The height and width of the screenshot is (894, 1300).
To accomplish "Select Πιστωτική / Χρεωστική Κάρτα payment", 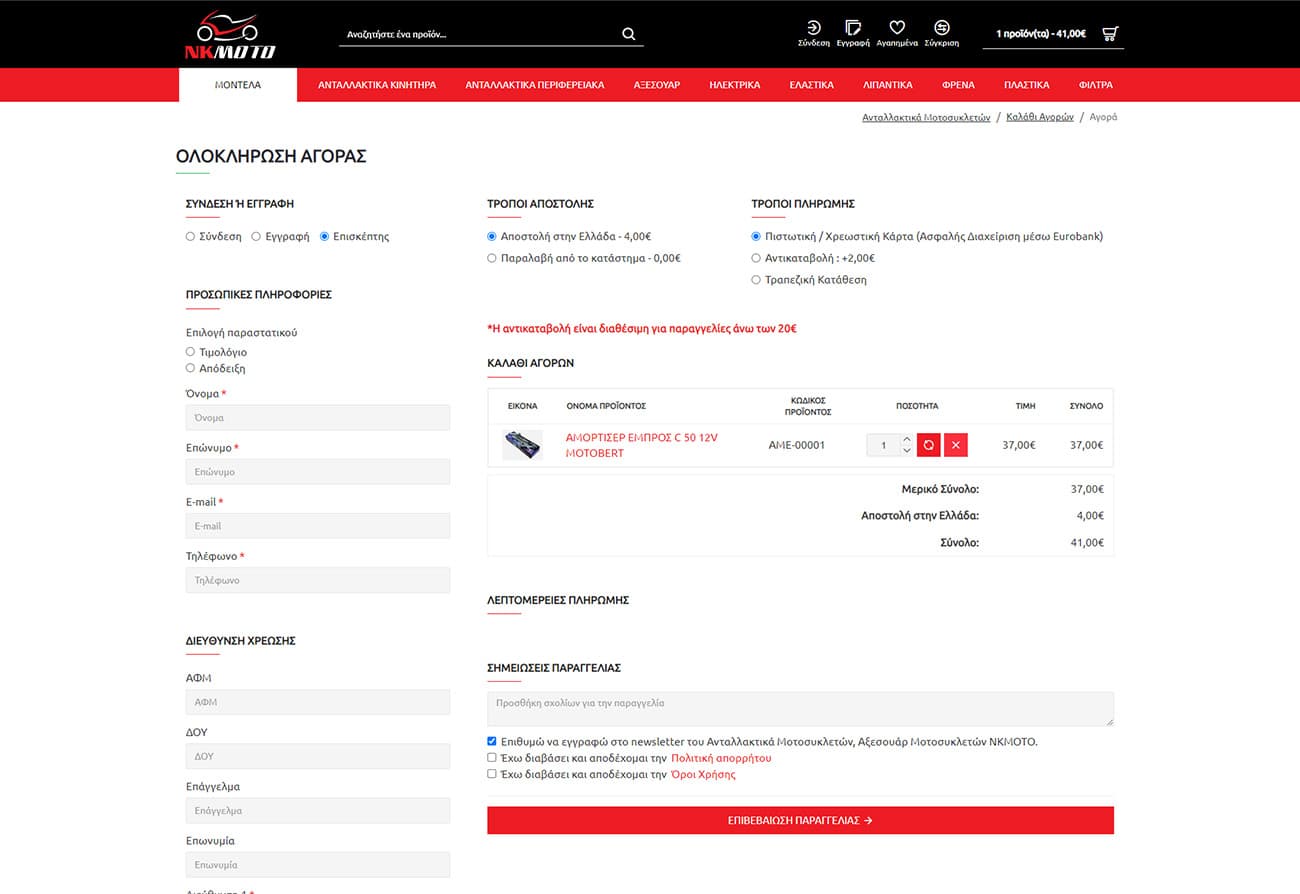I will coord(756,237).
